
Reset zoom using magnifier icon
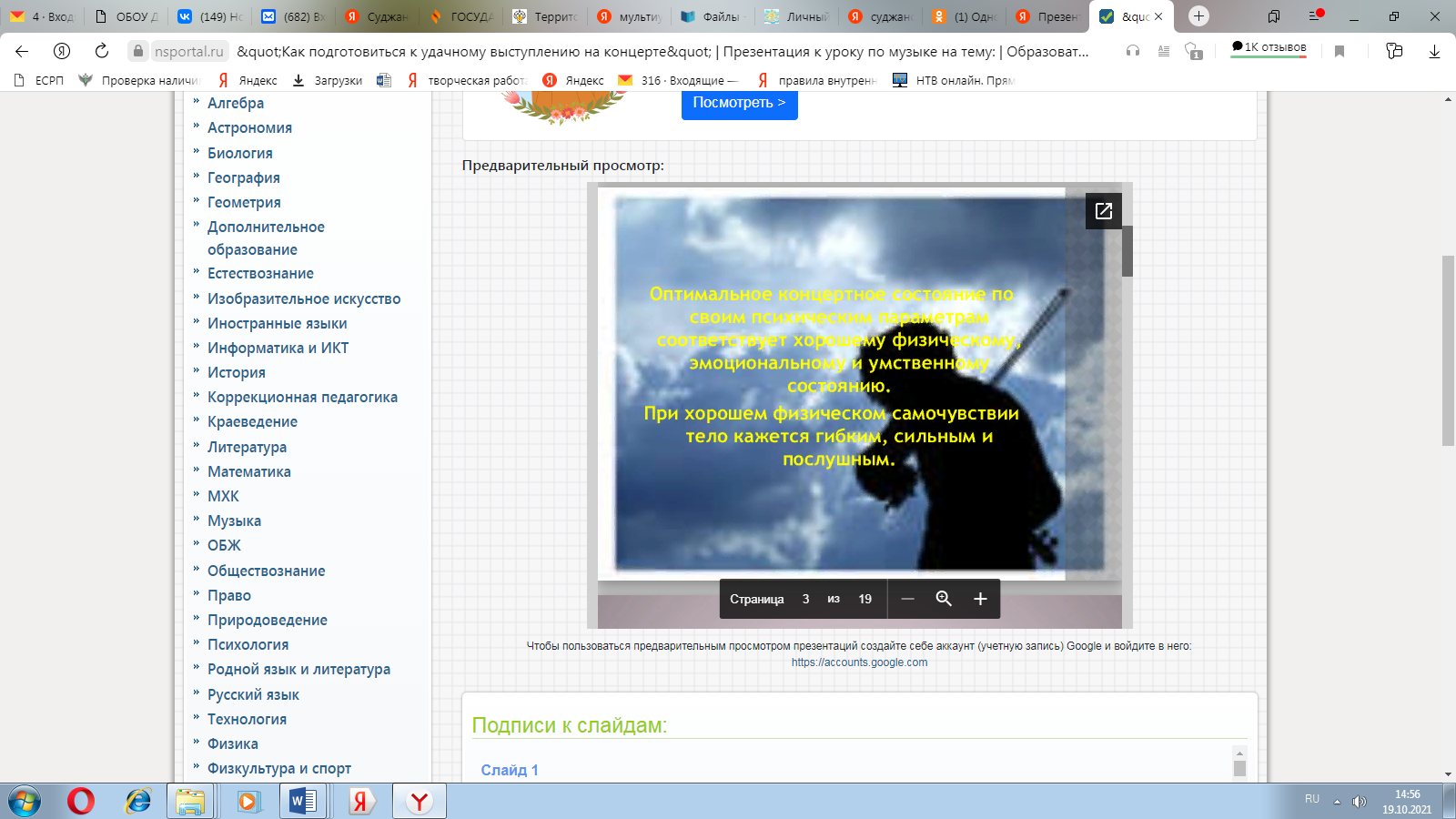point(944,599)
